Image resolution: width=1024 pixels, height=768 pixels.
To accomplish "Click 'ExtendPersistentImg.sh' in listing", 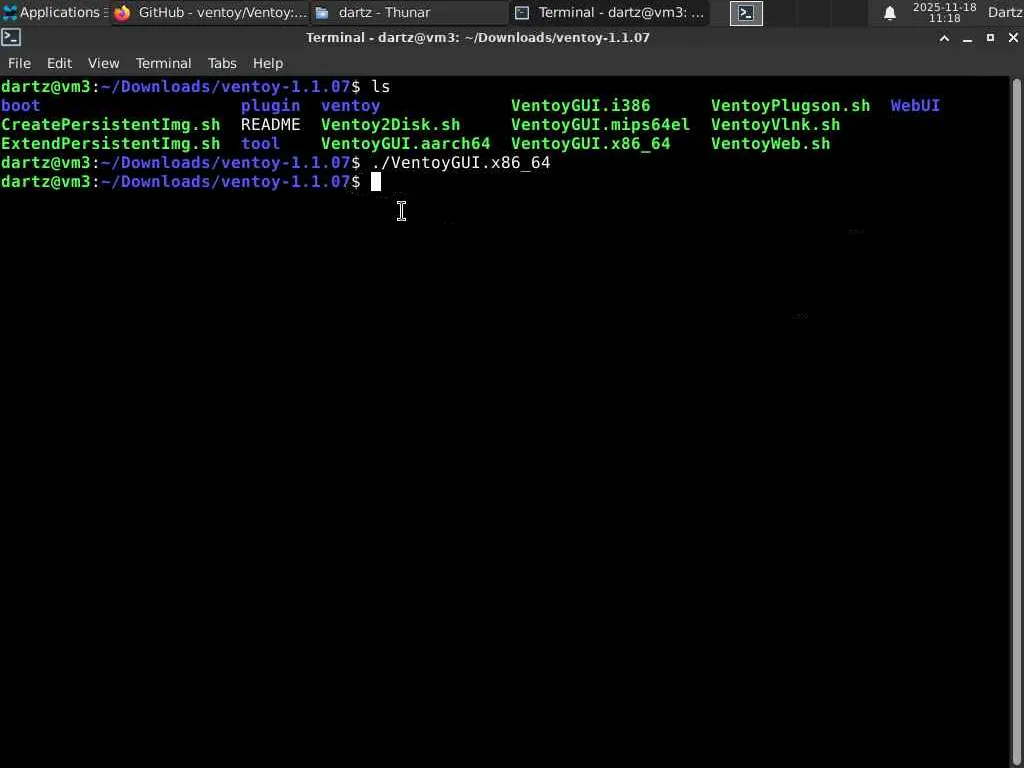I will (111, 144).
